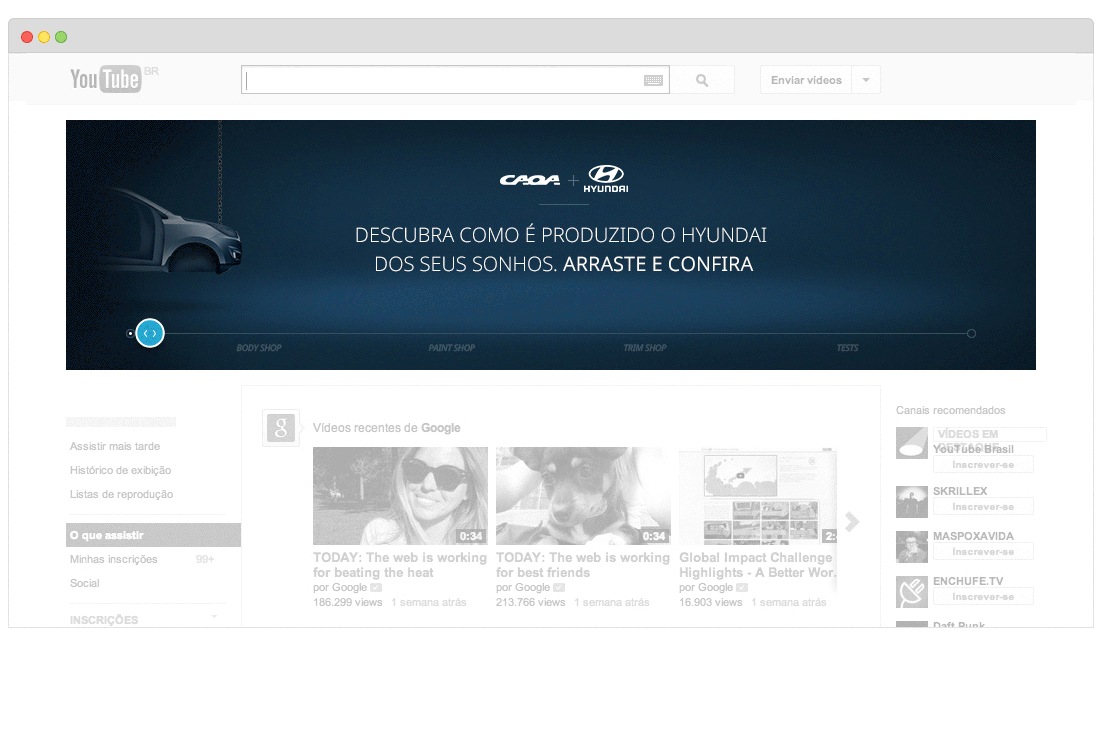Image resolution: width=1100 pixels, height=730 pixels.
Task: Open the on-screen keyboard icon in search box
Action: click(653, 81)
